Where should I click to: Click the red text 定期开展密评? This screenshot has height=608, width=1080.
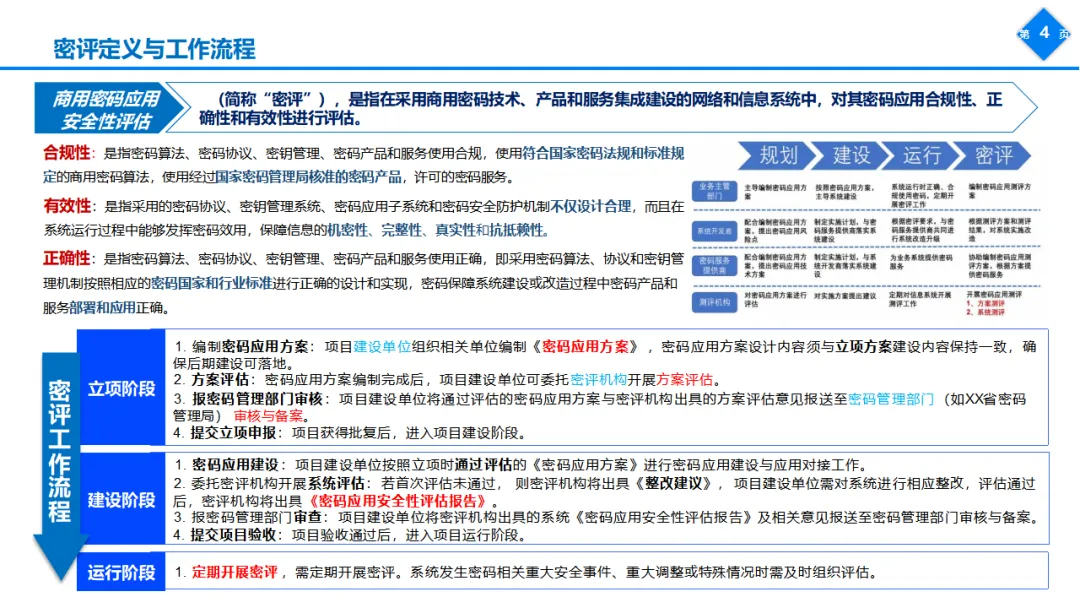pyautogui.click(x=235, y=572)
